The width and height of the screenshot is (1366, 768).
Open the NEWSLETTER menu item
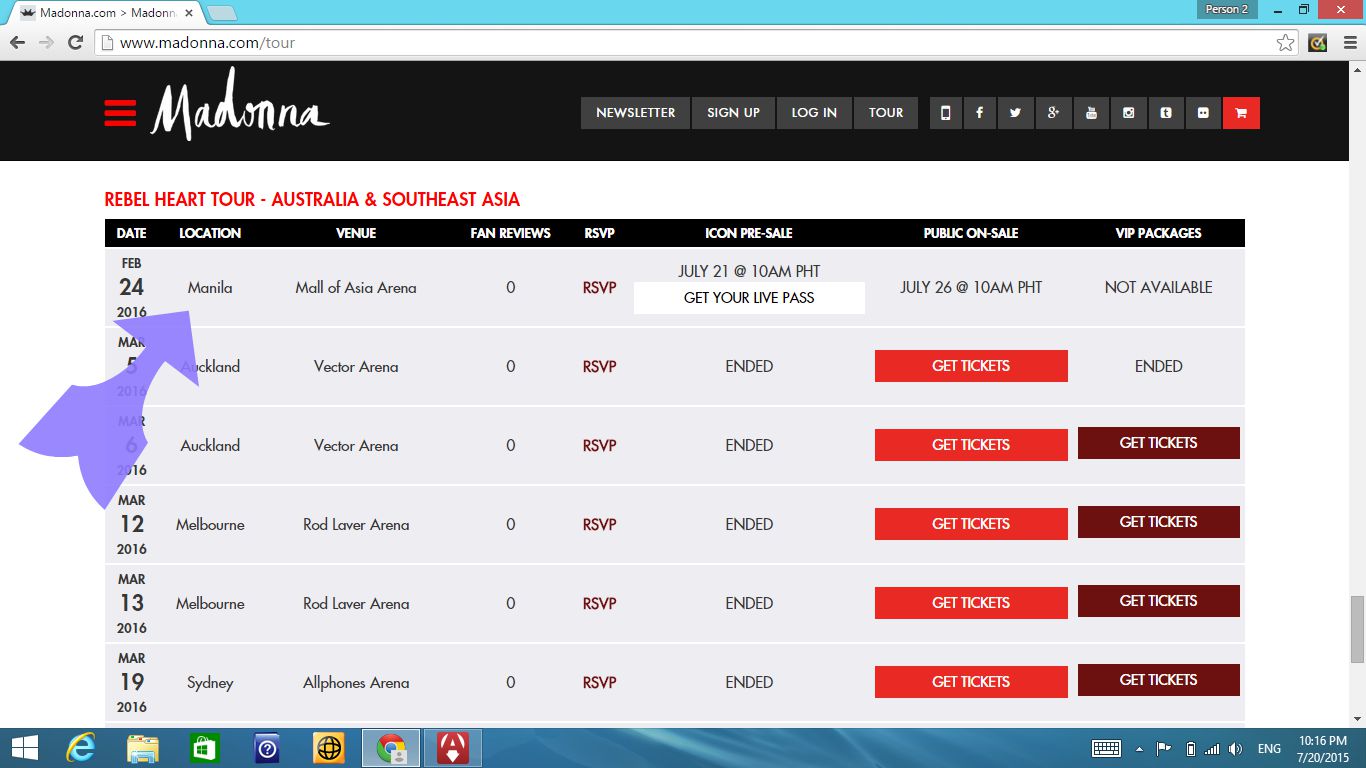[635, 113]
